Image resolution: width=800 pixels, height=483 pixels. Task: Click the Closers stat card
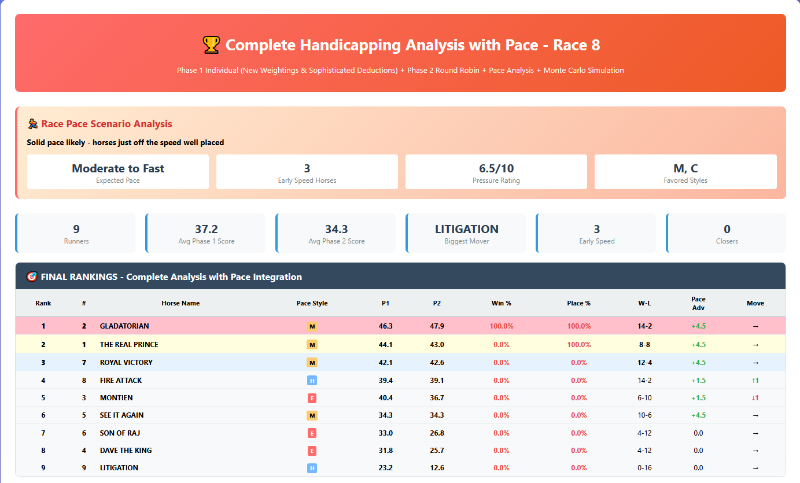click(726, 233)
